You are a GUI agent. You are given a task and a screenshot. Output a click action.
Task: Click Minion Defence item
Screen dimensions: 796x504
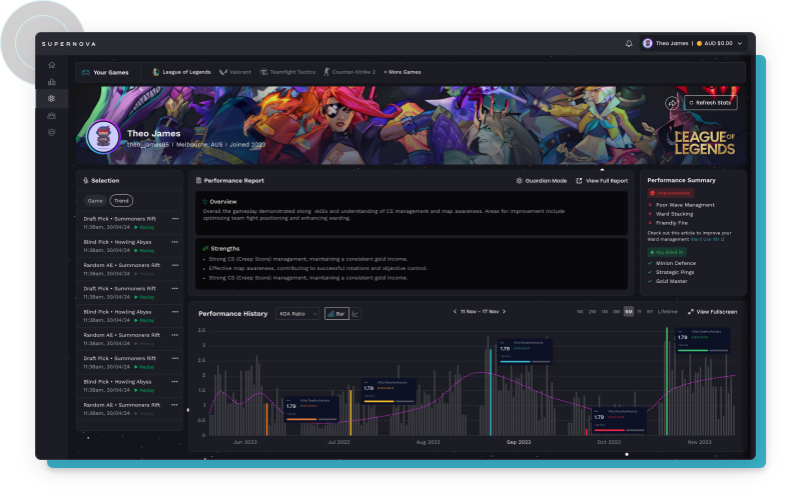[x=672, y=263]
